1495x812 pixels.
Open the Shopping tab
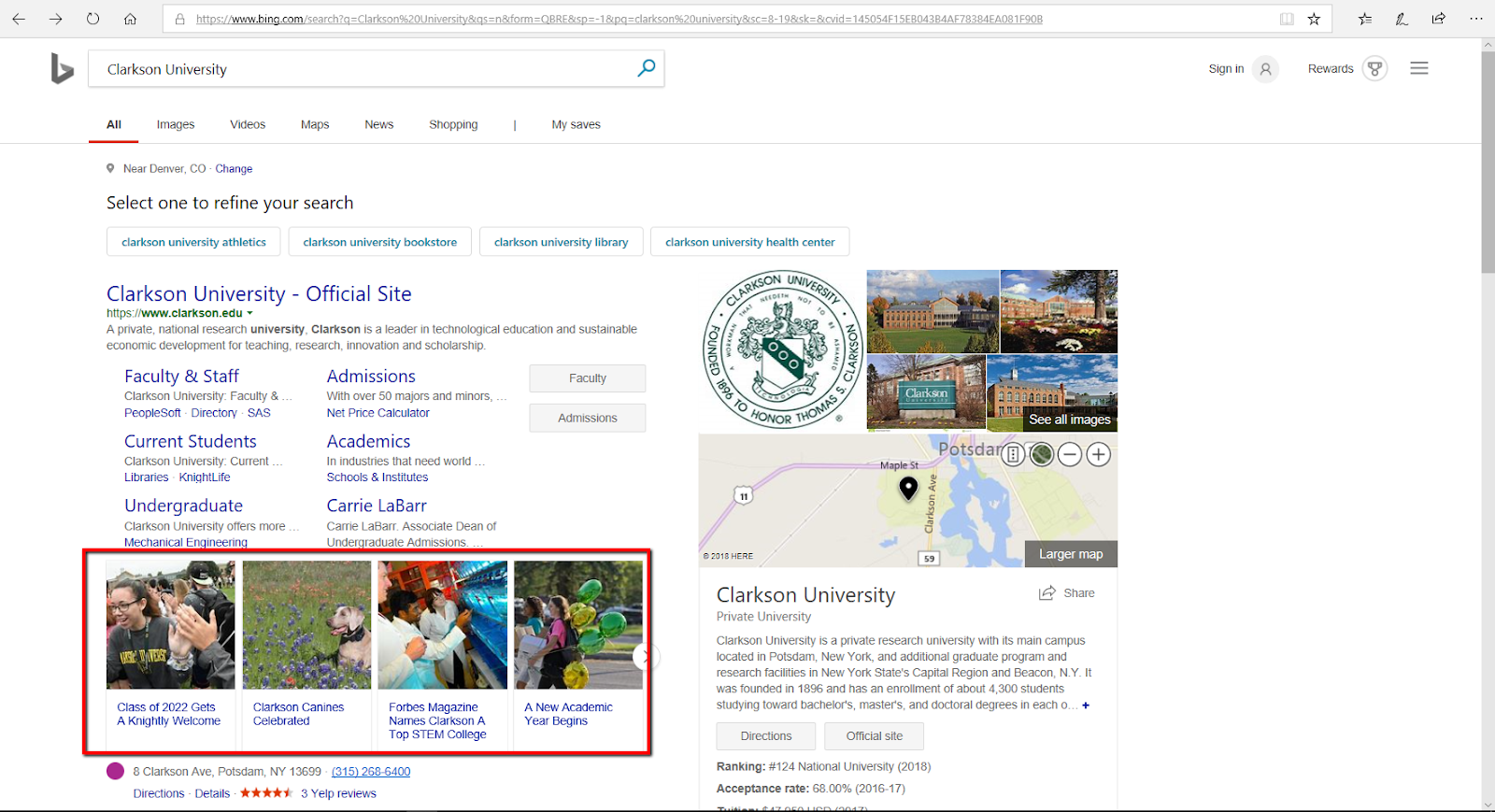pos(453,124)
